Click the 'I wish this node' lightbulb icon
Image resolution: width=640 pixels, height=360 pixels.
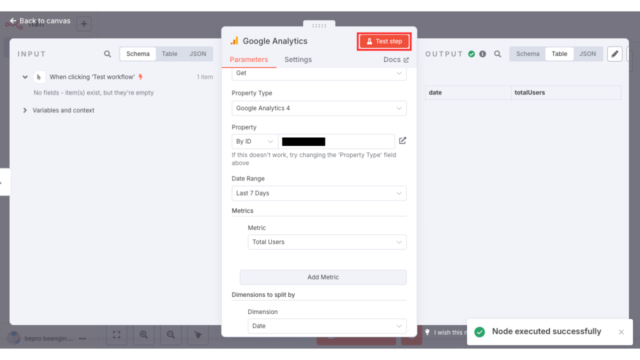click(427, 332)
